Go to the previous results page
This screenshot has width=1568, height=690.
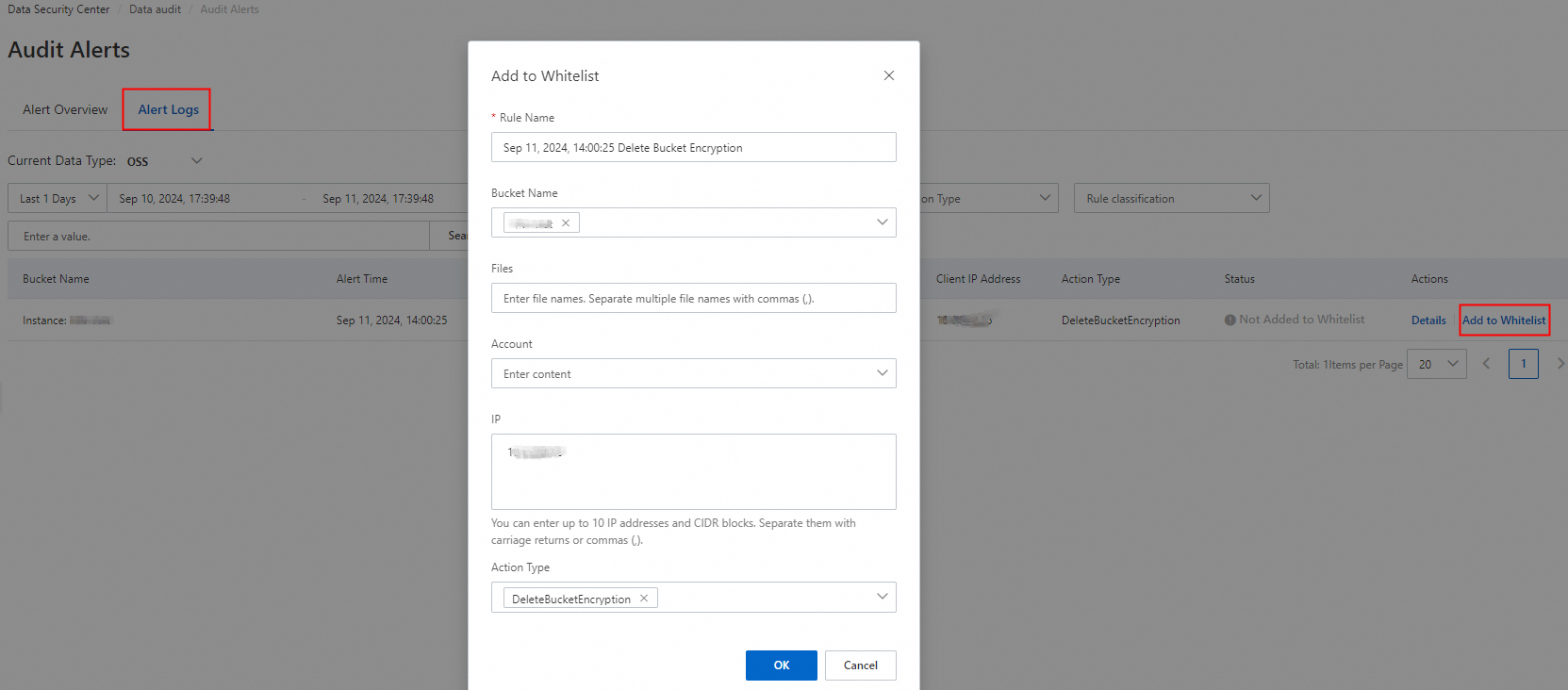point(1486,364)
